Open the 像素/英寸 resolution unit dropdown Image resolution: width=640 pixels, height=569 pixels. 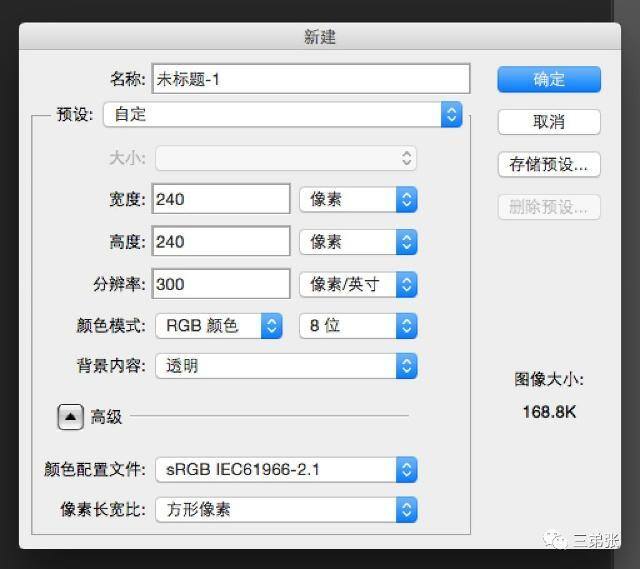point(358,284)
